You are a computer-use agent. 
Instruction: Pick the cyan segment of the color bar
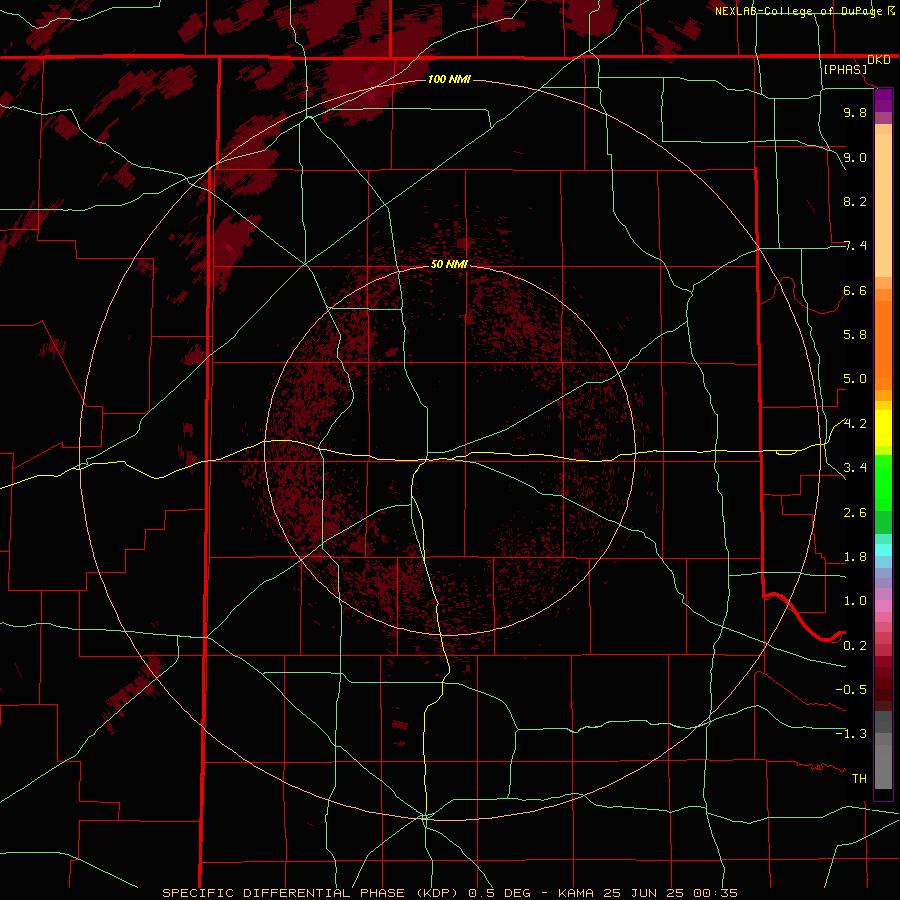pyautogui.click(x=883, y=550)
